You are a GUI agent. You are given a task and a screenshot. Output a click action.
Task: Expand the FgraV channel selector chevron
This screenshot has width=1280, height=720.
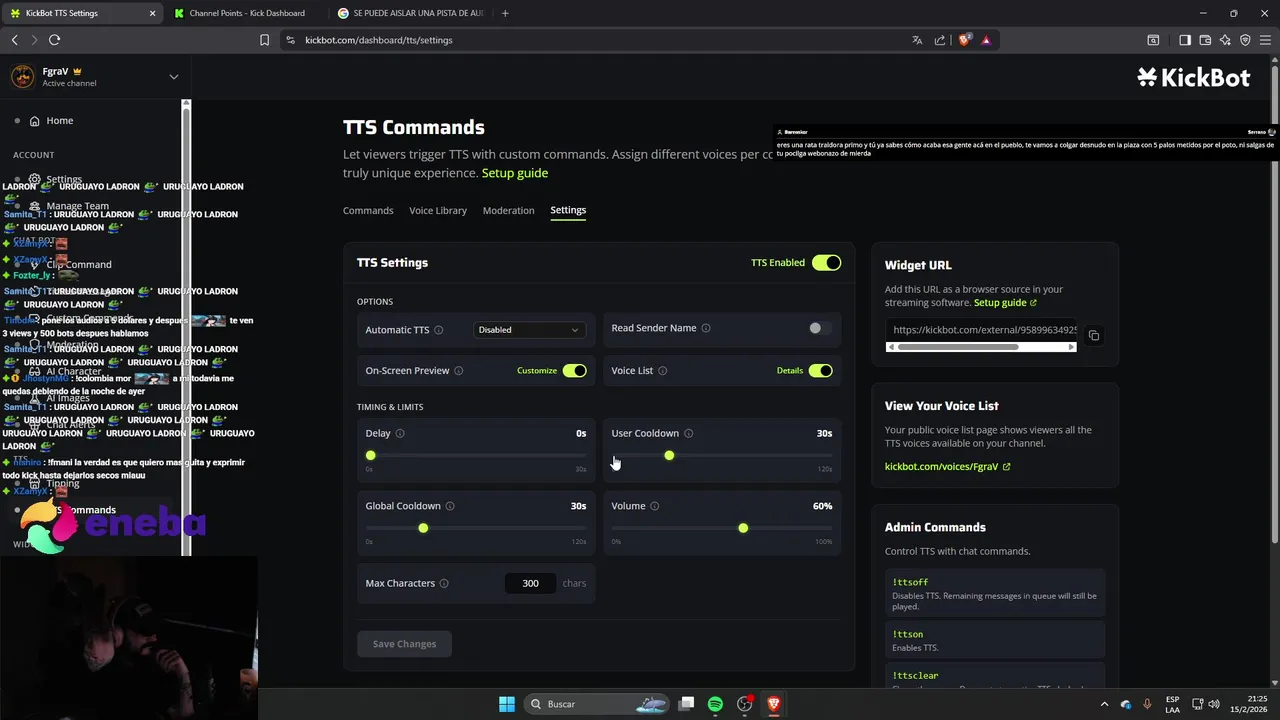173,76
